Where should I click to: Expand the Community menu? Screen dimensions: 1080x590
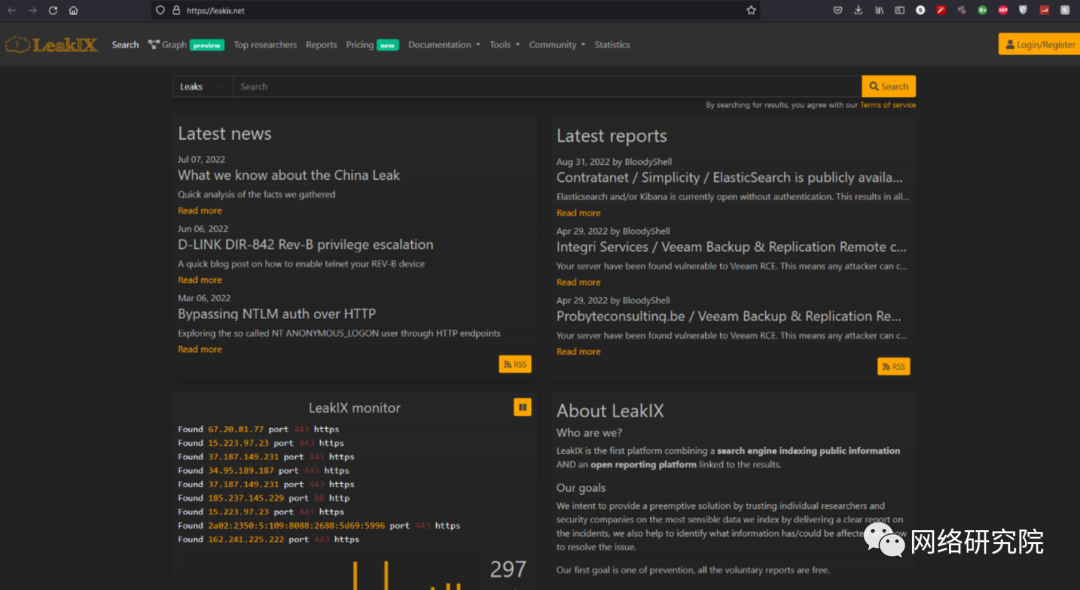point(557,45)
